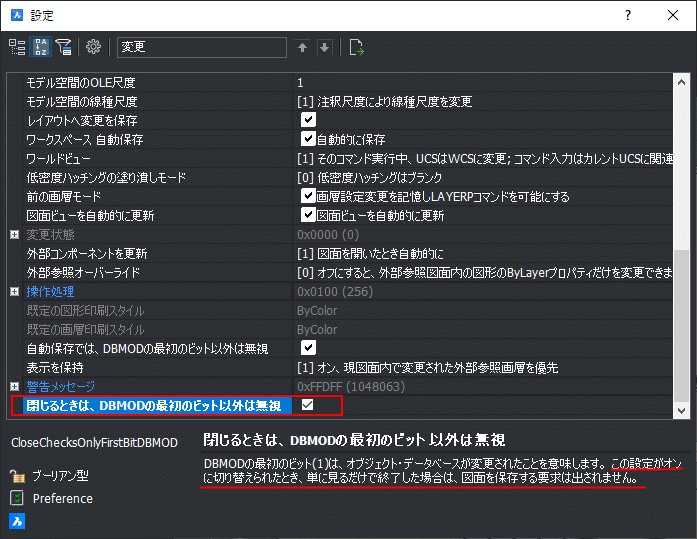
Task: Click the scrollbar up arrow
Action: (x=681, y=82)
